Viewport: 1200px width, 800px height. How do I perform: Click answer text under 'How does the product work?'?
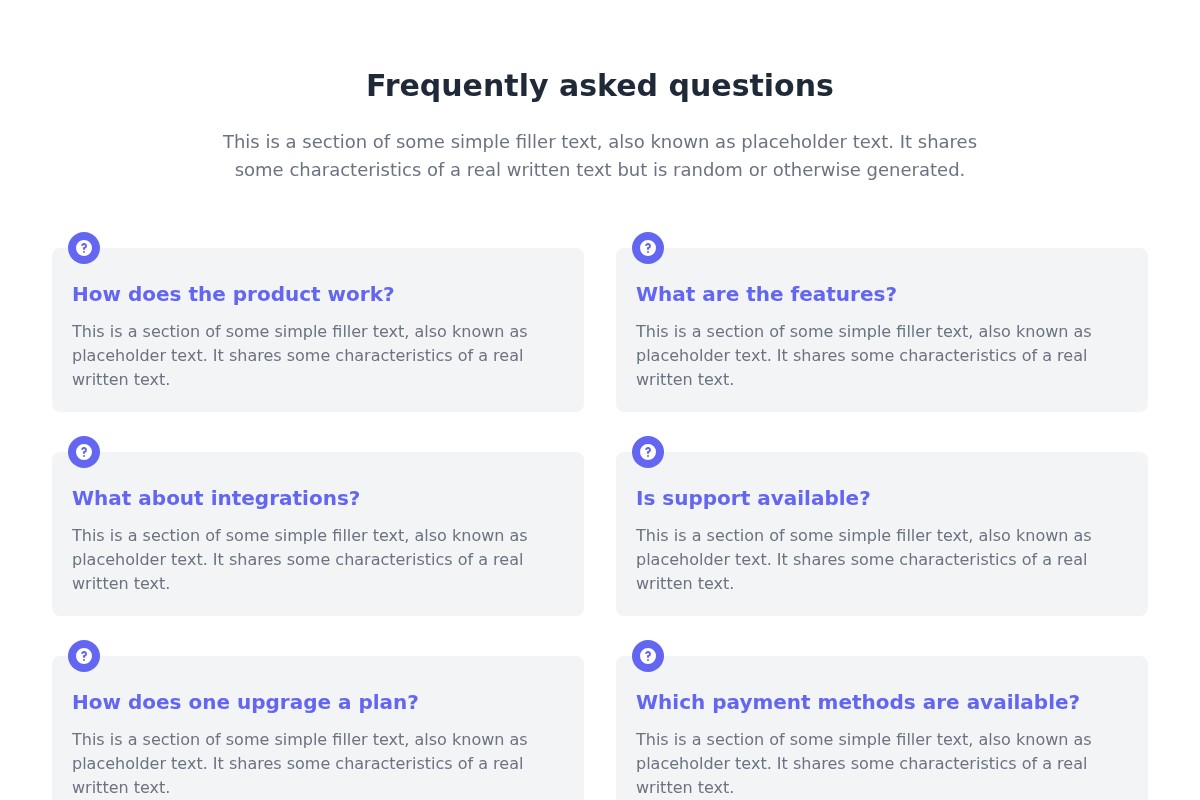pos(299,356)
